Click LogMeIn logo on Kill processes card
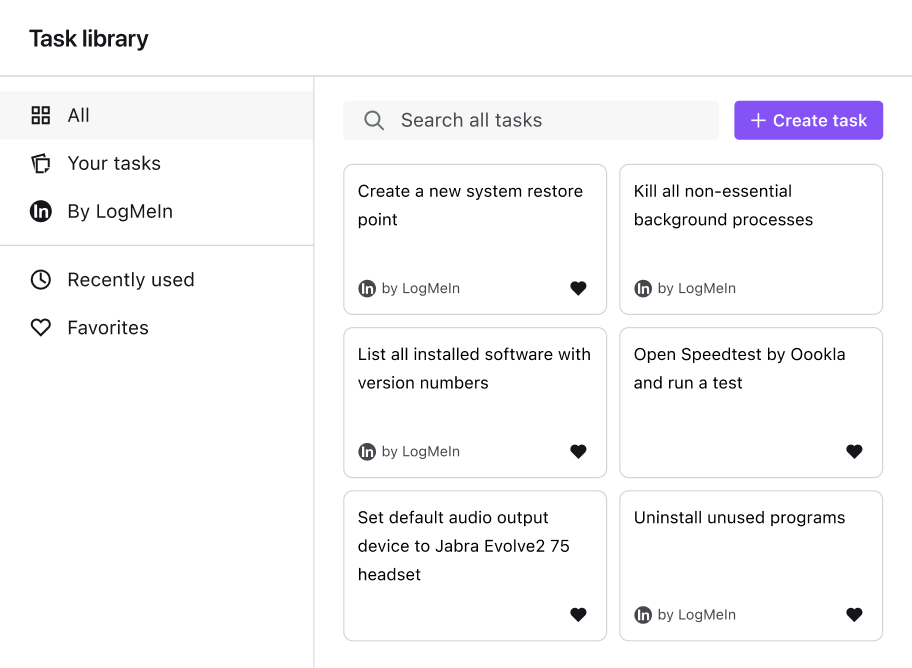The image size is (912, 668). coord(643,289)
